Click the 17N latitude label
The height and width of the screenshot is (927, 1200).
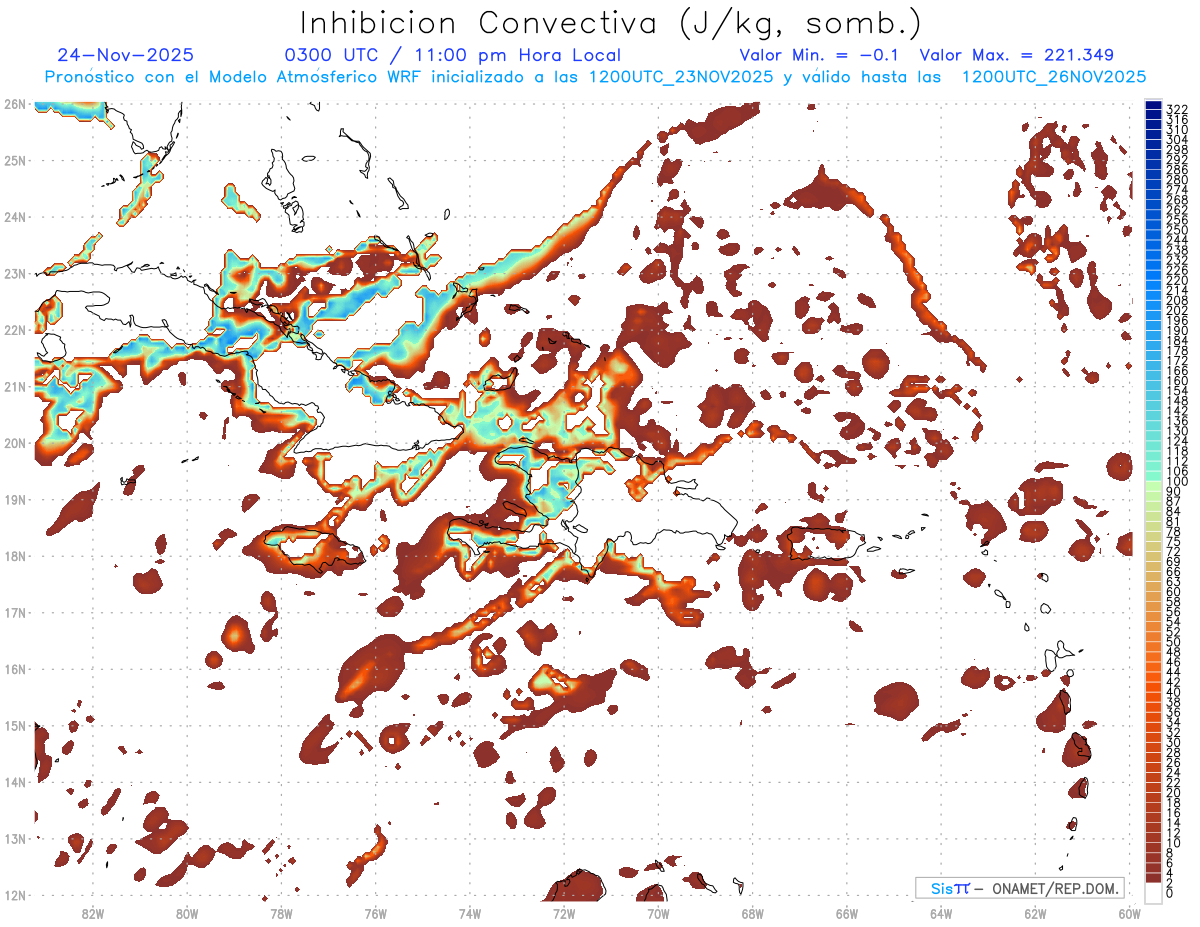pyautogui.click(x=14, y=612)
